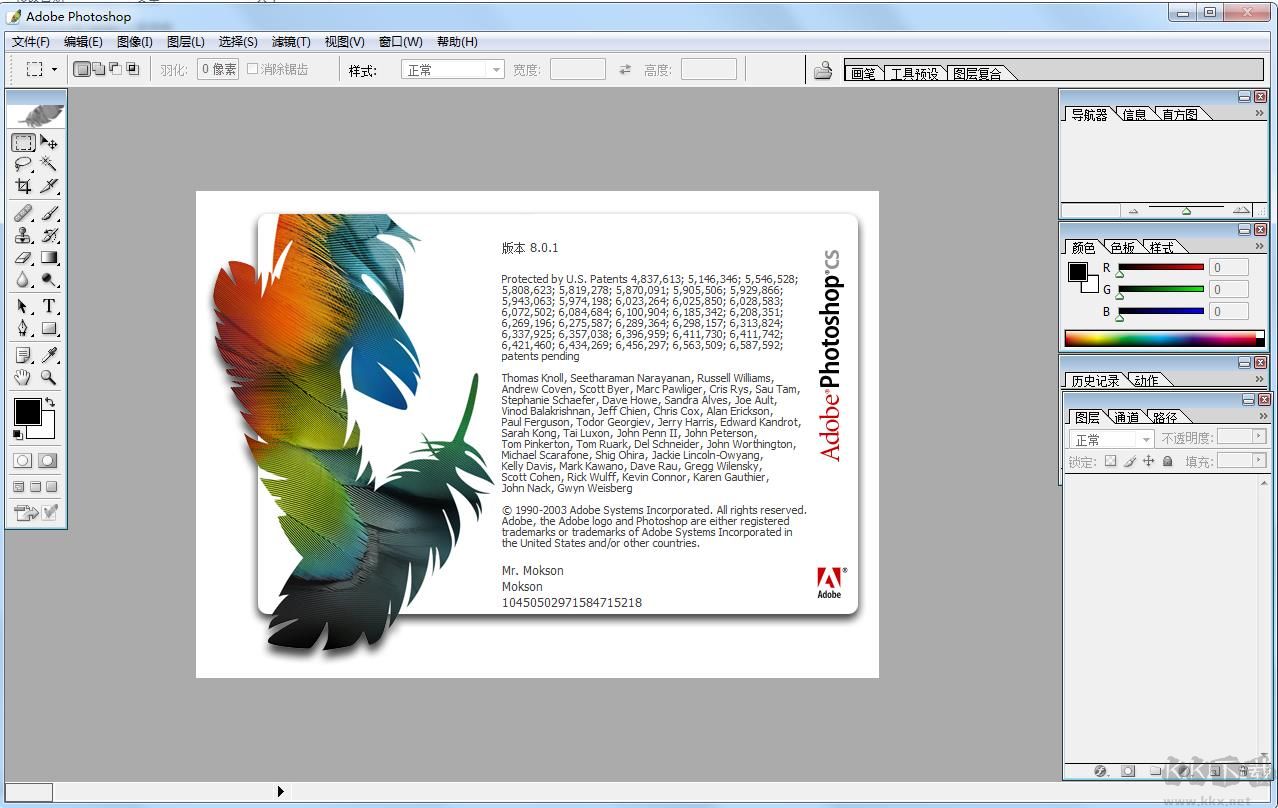Open the tool preset picker arrow
The image size is (1278, 808).
pos(54,69)
